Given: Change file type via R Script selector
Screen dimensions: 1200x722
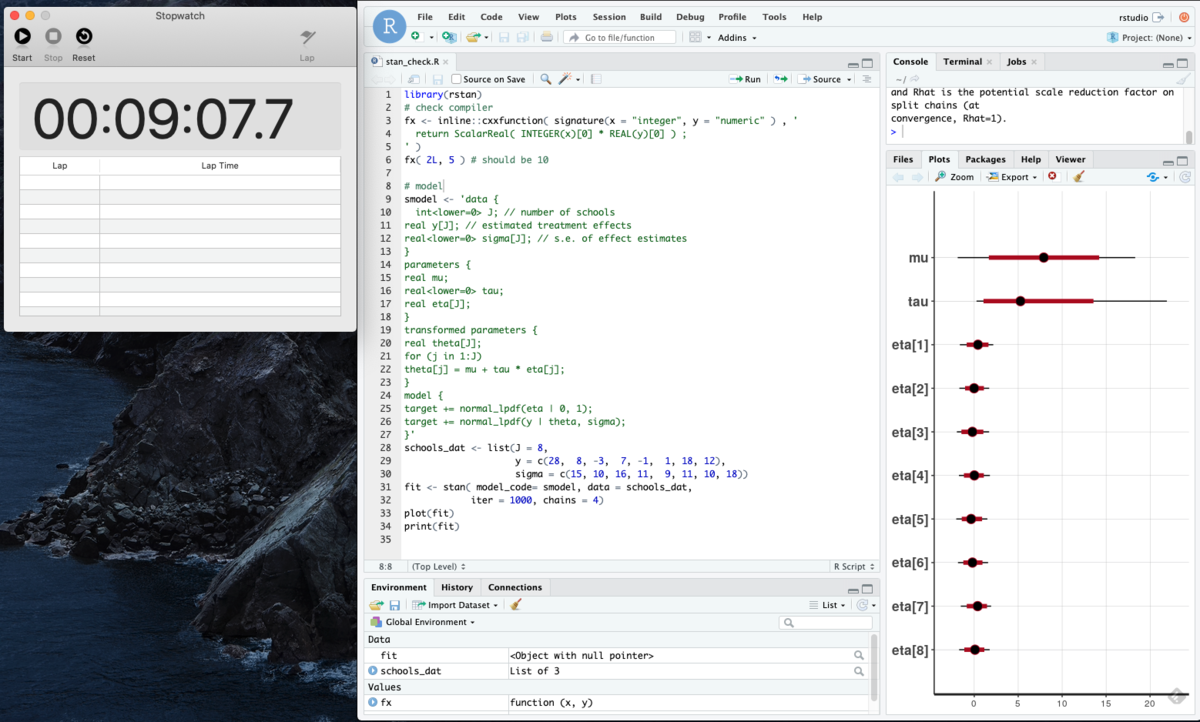Looking at the screenshot, I should coord(854,566).
